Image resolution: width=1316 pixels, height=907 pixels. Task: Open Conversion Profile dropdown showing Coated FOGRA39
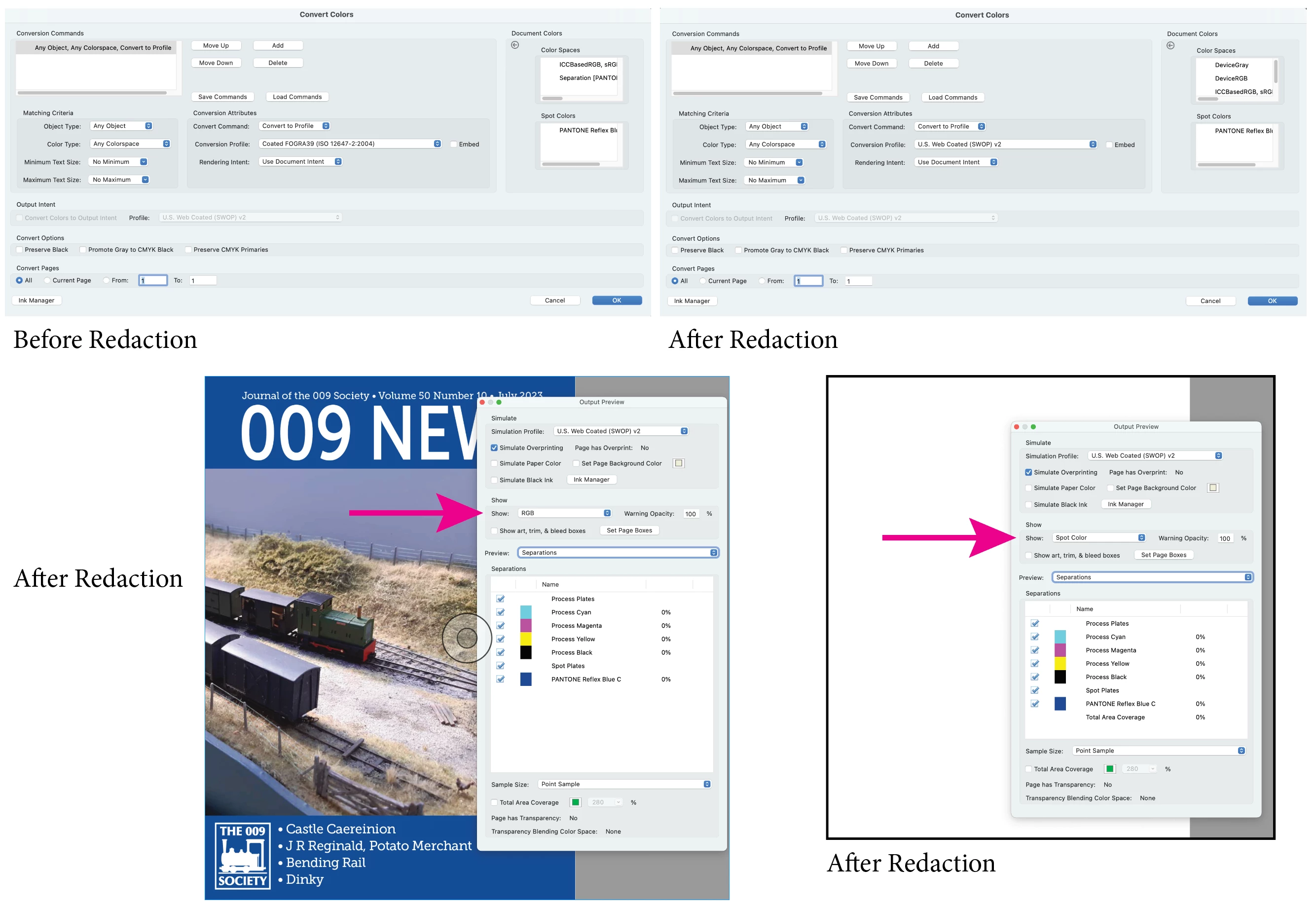350,144
